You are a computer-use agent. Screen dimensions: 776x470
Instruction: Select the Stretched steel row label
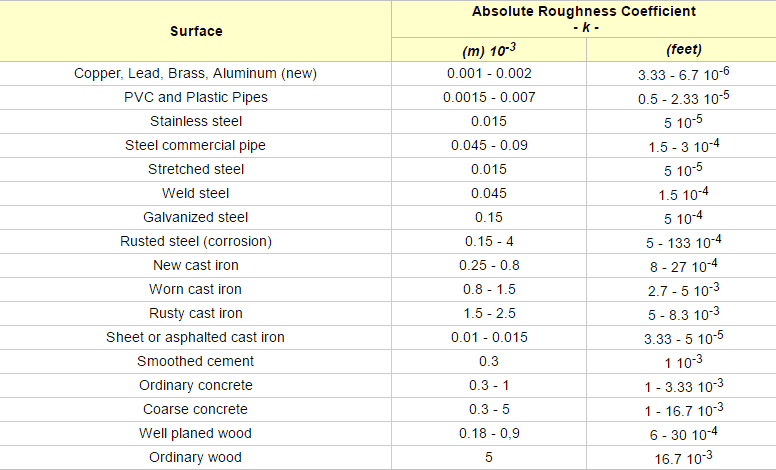click(195, 170)
